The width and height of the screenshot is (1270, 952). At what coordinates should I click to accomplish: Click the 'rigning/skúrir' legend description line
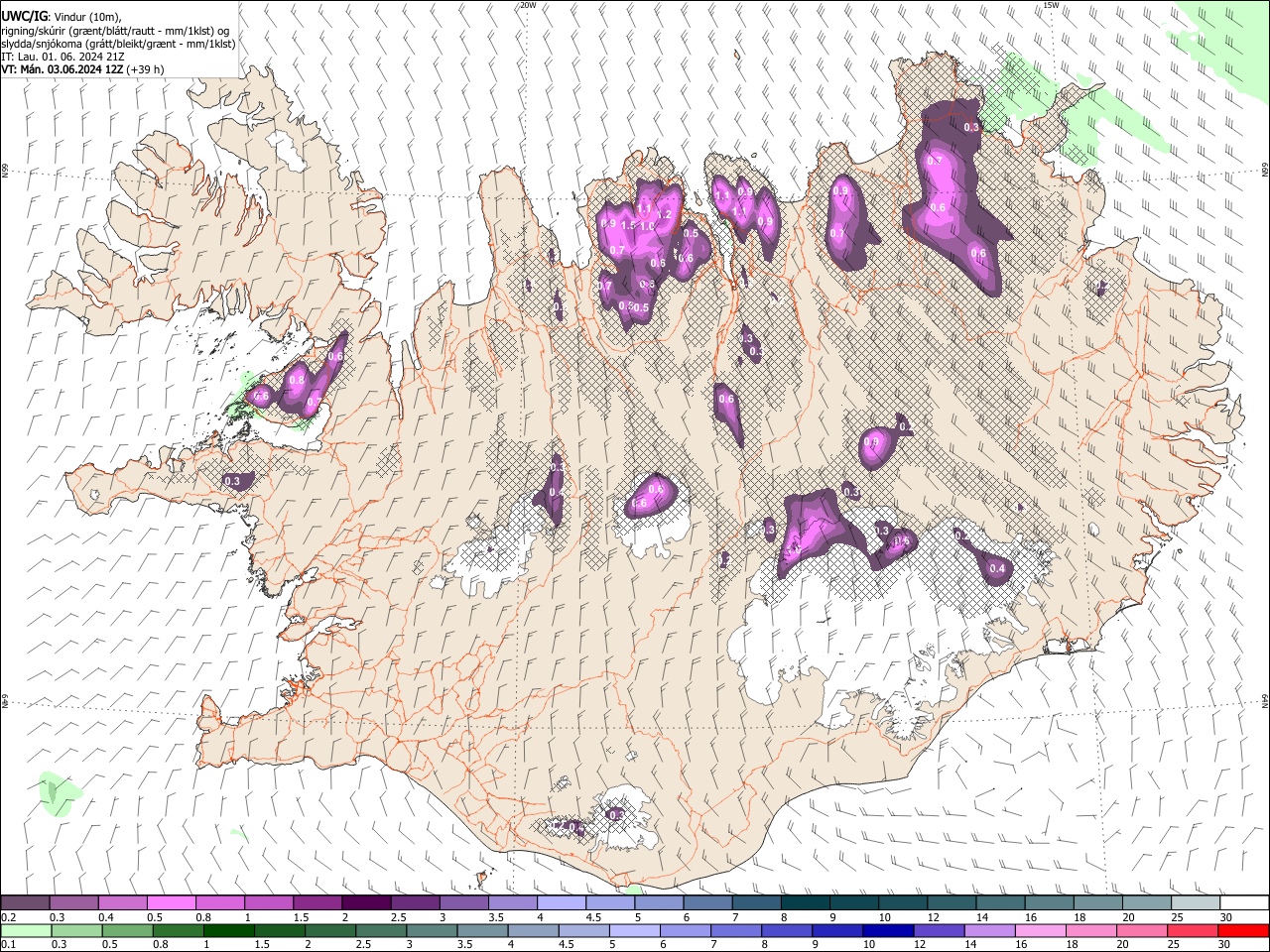point(115,30)
